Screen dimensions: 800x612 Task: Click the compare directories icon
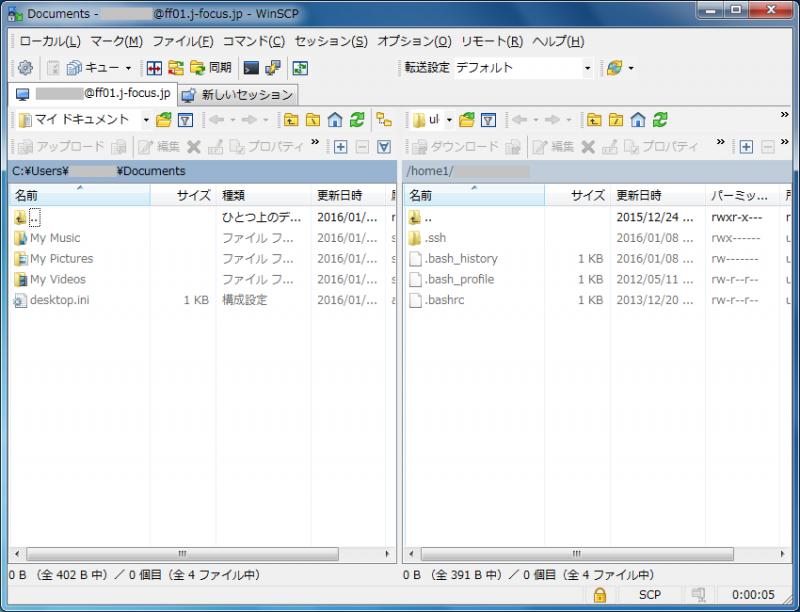[154, 68]
